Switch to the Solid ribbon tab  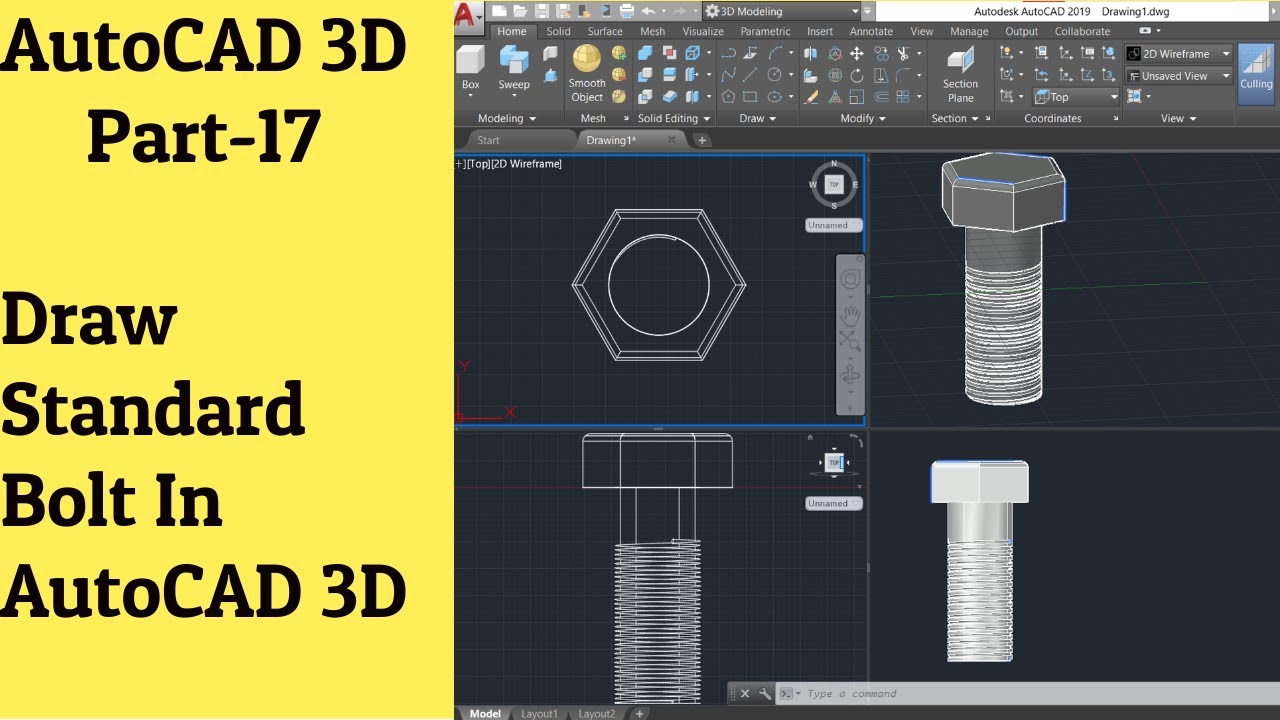(x=558, y=31)
